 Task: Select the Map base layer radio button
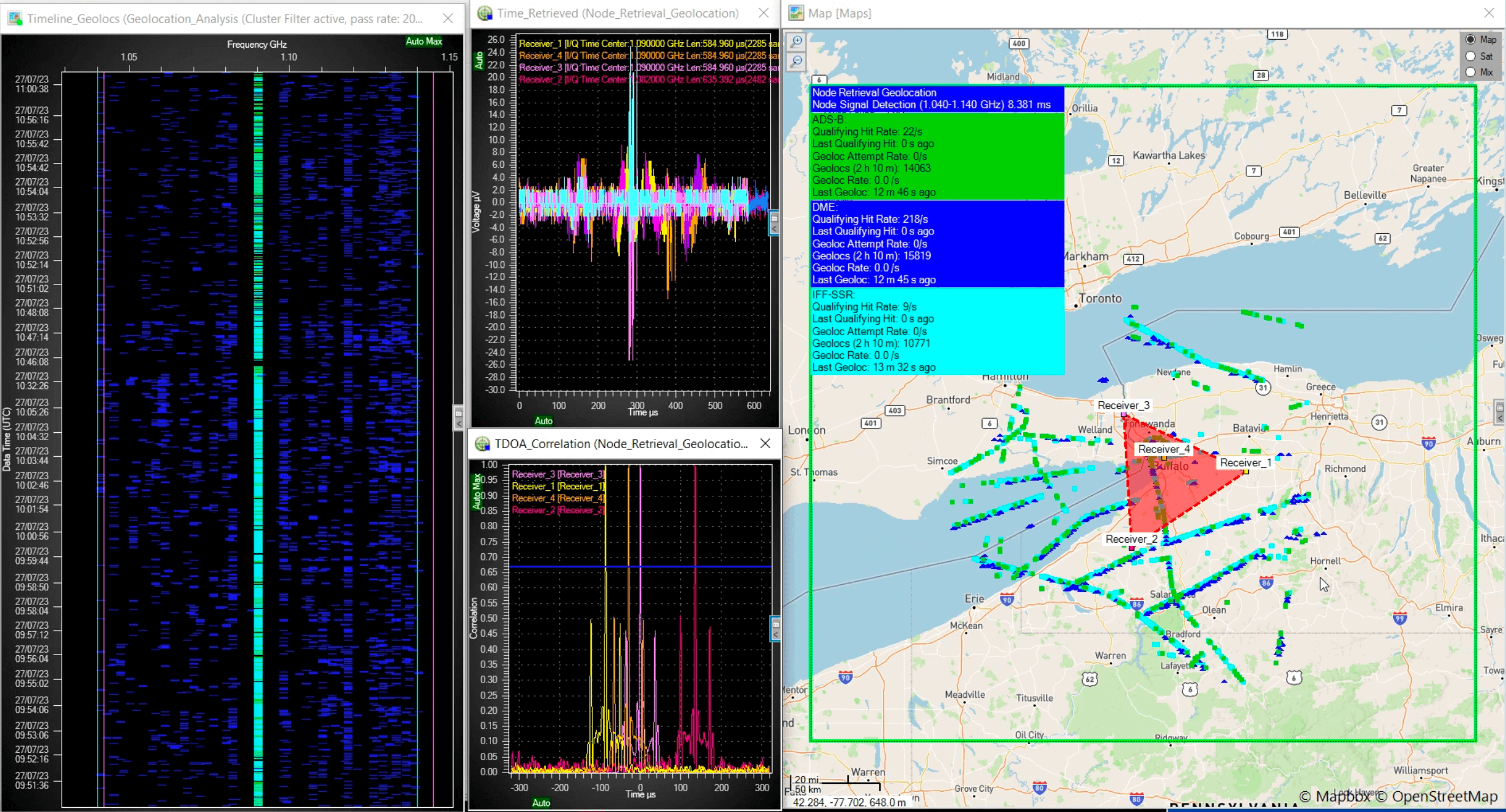tap(1469, 39)
